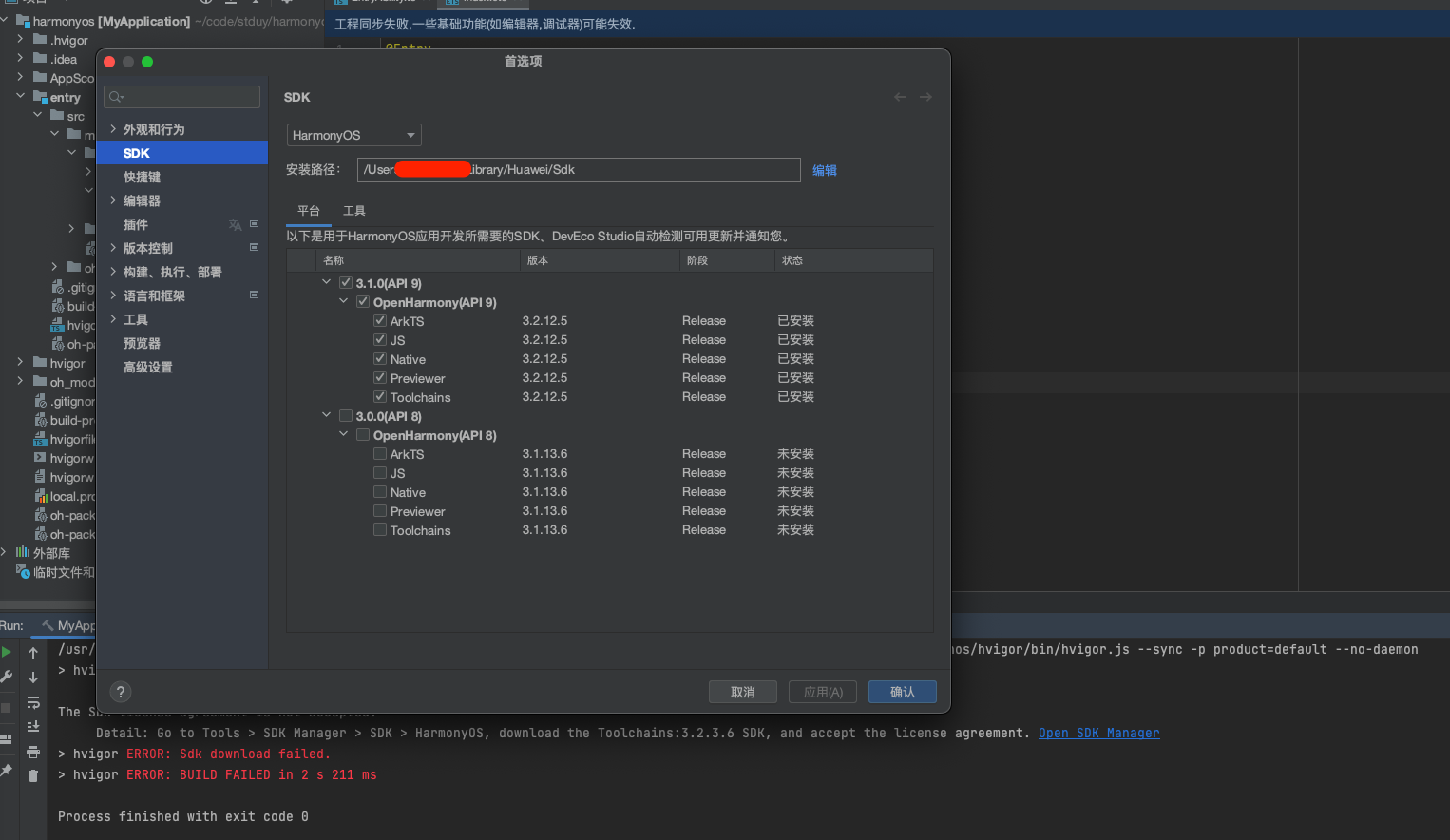Viewport: 1450px width, 840px height.
Task: Check the 3.0.0(API 8) checkbox
Action: click(x=346, y=415)
